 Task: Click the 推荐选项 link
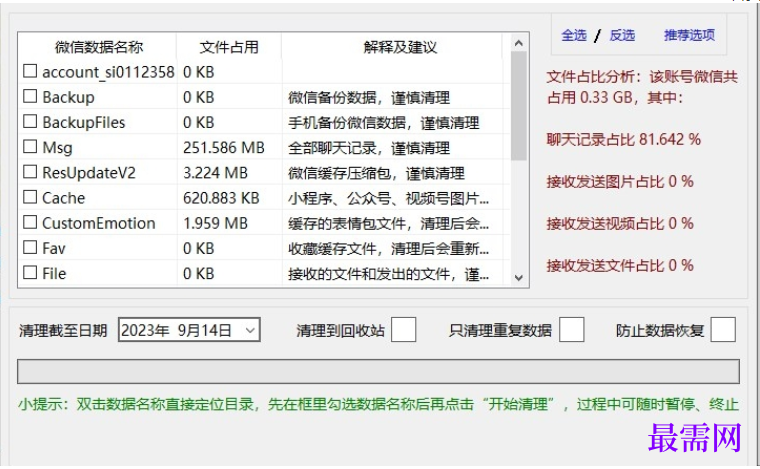click(689, 35)
